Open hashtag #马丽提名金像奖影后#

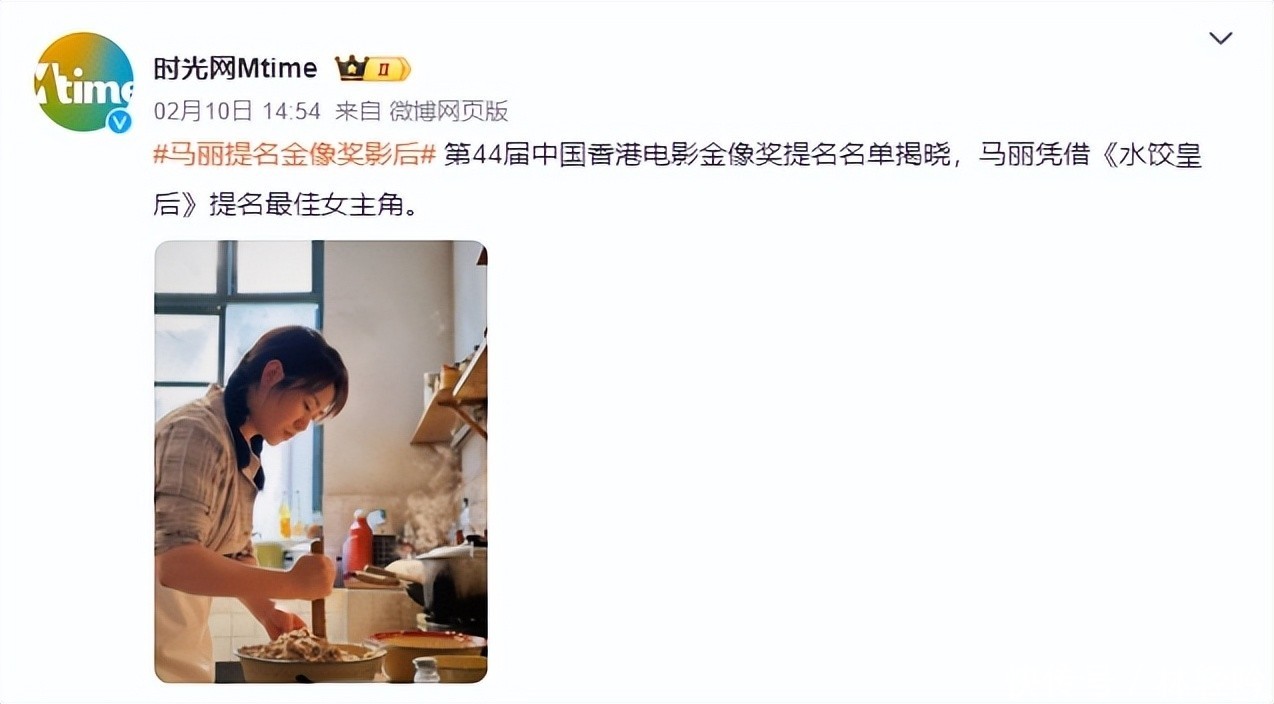tap(294, 155)
